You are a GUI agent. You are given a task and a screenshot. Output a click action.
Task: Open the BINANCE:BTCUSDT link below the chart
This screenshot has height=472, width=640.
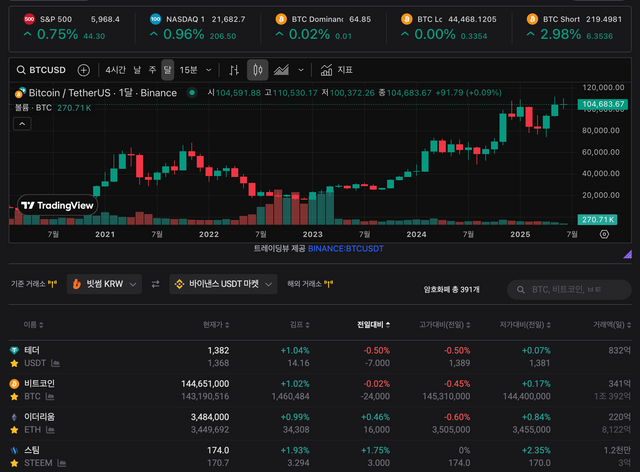346,249
